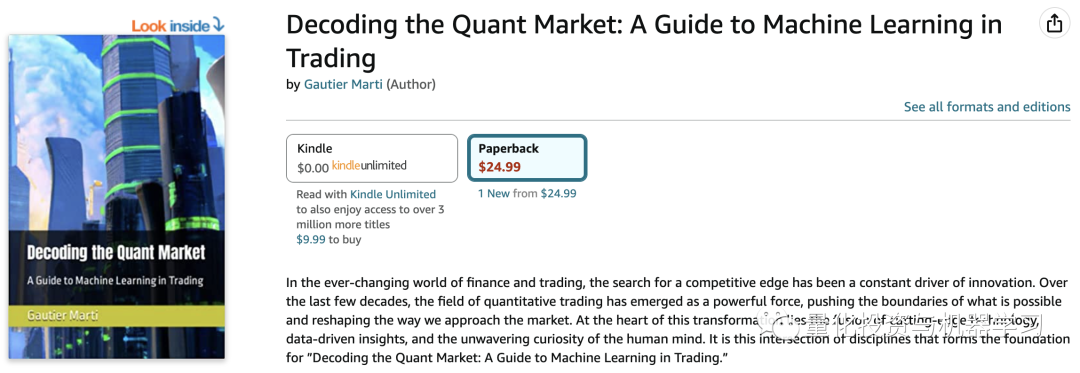Open the book cover skyscraper artwork
The height and width of the screenshot is (373, 1080).
coord(116,131)
